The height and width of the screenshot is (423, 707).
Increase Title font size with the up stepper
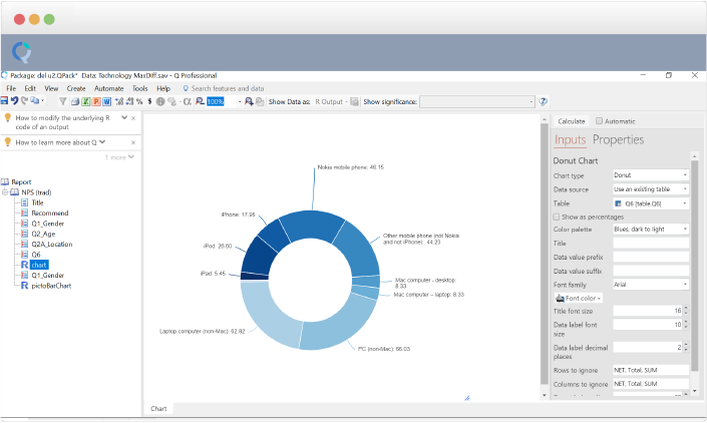click(686, 308)
